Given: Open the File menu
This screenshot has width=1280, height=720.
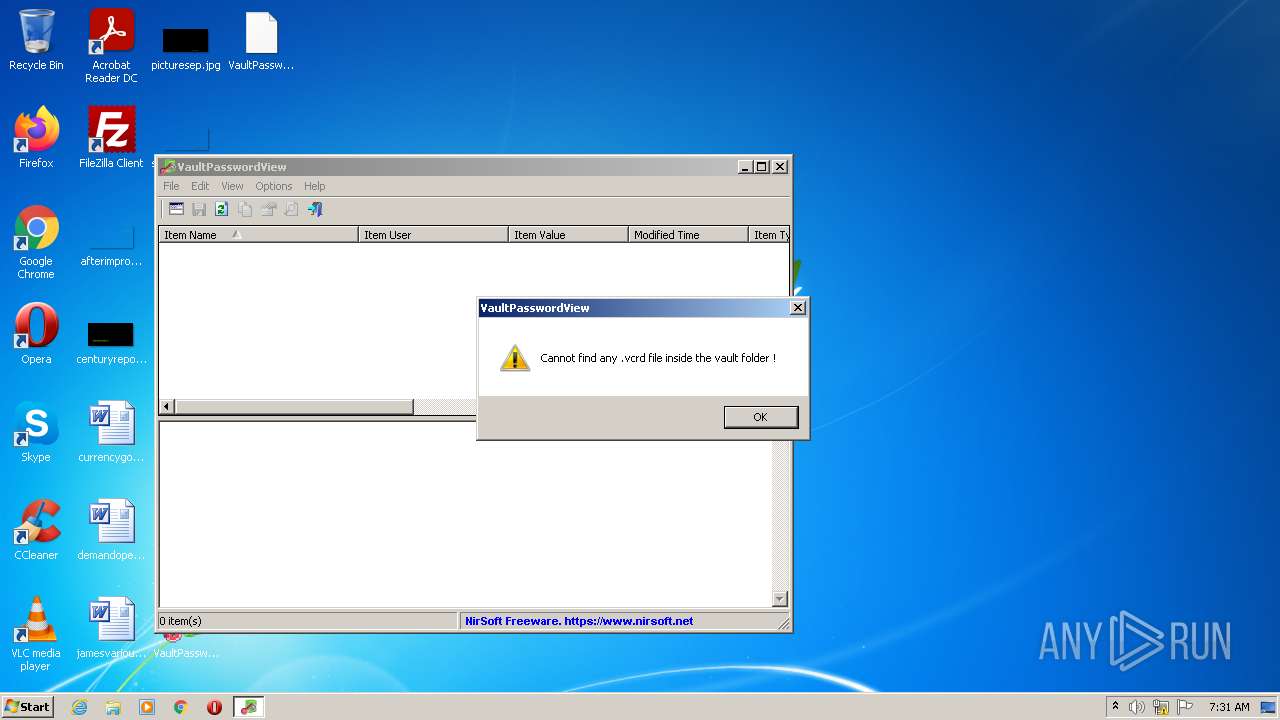Looking at the screenshot, I should (x=171, y=186).
